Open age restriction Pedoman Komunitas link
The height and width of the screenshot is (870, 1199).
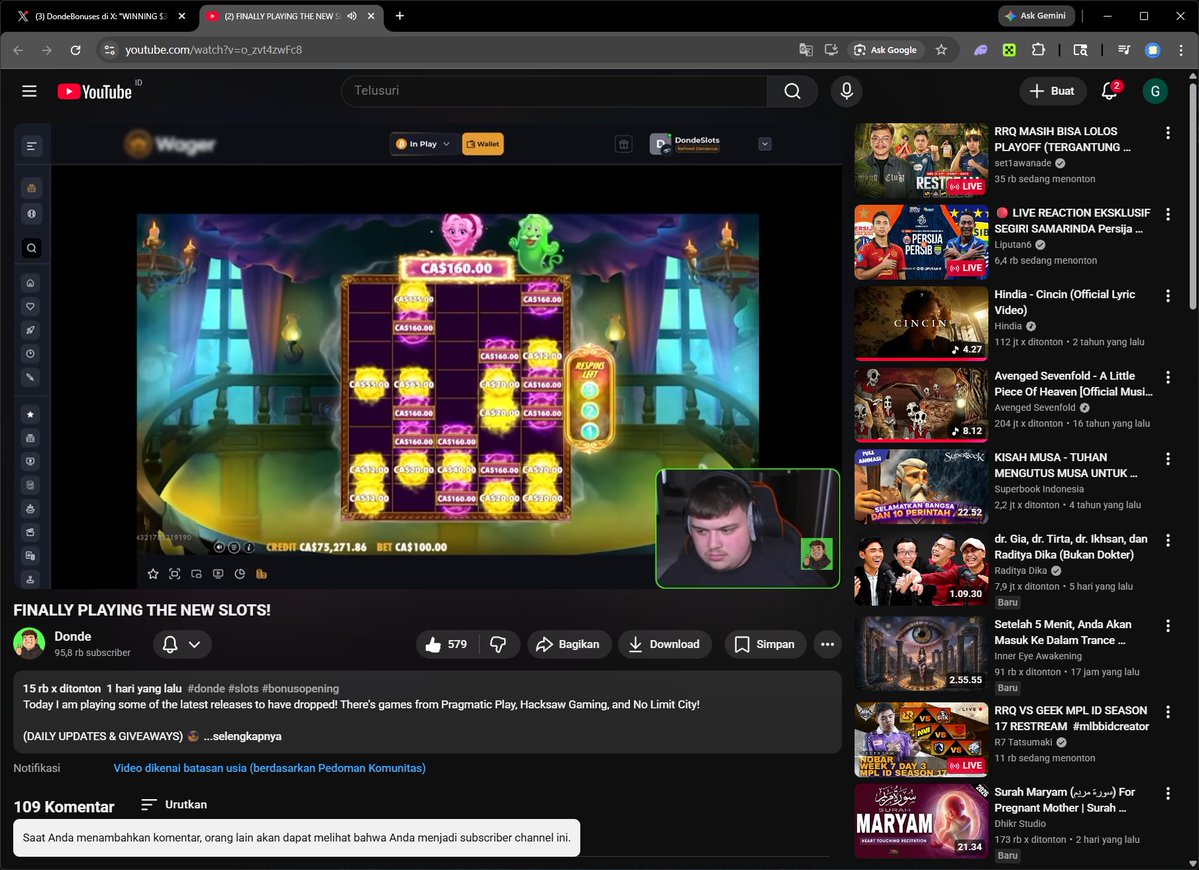coord(269,768)
